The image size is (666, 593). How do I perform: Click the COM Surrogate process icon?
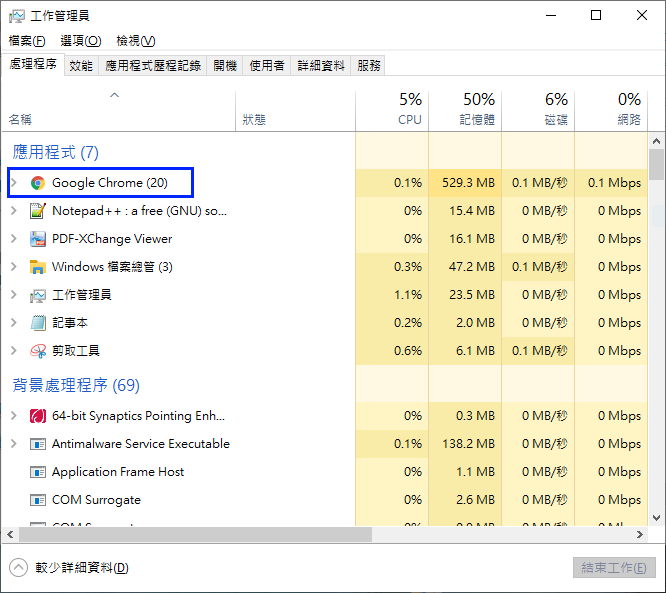tap(38, 500)
